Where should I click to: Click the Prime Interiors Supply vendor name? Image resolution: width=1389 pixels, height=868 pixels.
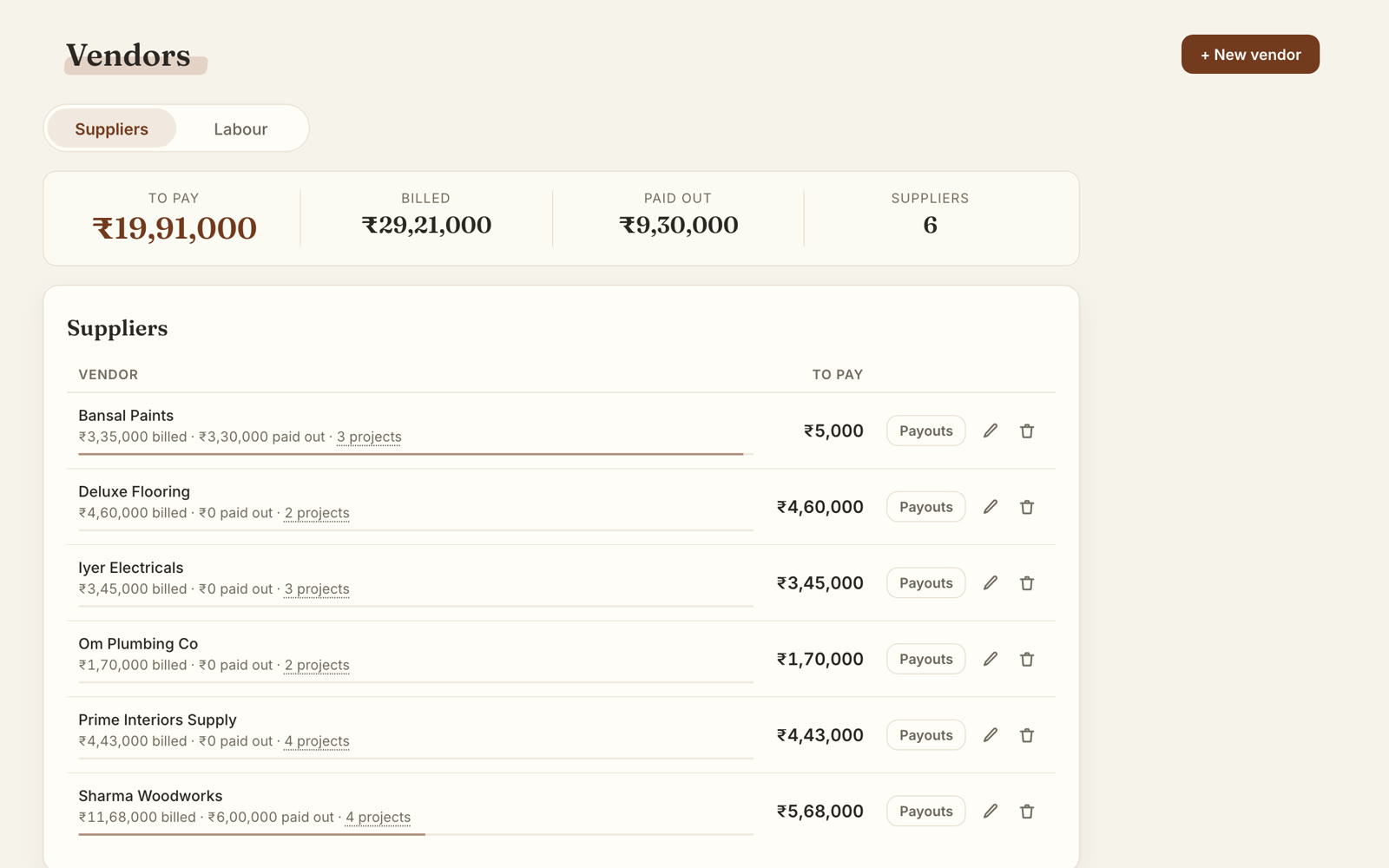pyautogui.click(x=157, y=720)
